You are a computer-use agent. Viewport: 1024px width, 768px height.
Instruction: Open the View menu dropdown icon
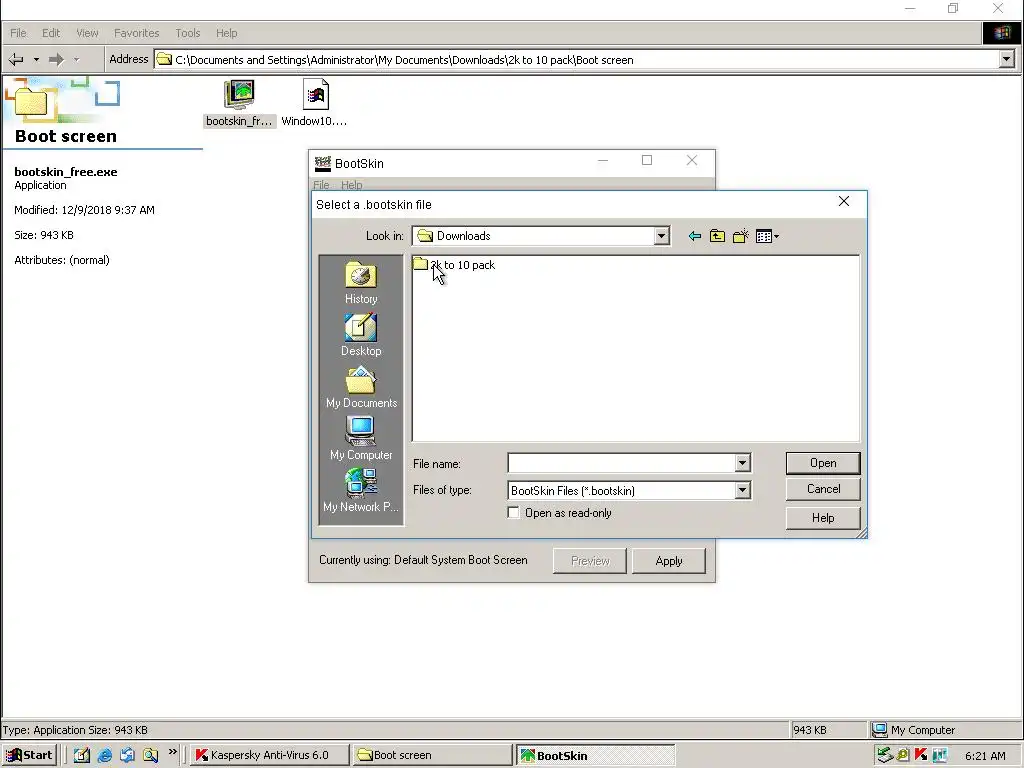click(x=767, y=236)
